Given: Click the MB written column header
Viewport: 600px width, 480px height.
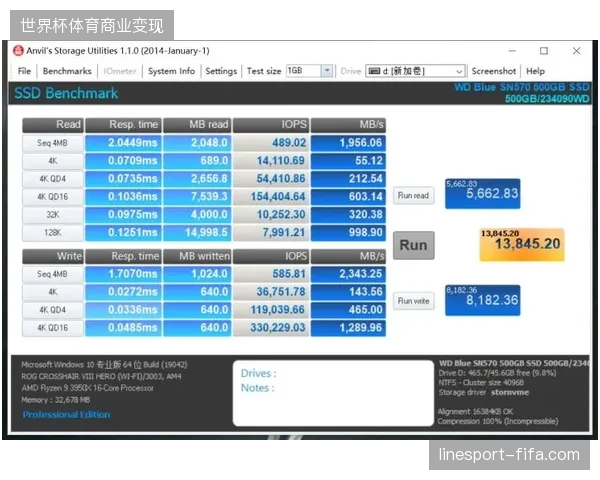Looking at the screenshot, I should tap(197, 256).
